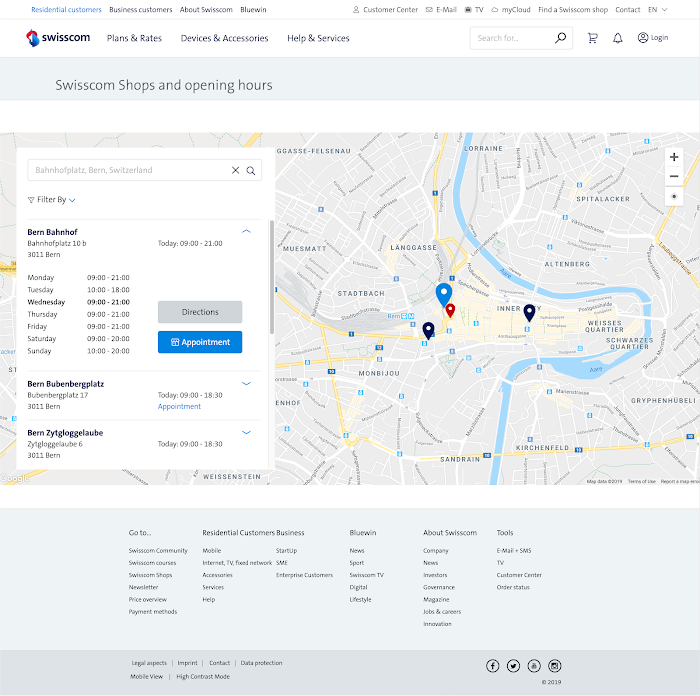Screen dimensions: 700x696
Task: Open Customer Center in top bar
Action: 385,9
